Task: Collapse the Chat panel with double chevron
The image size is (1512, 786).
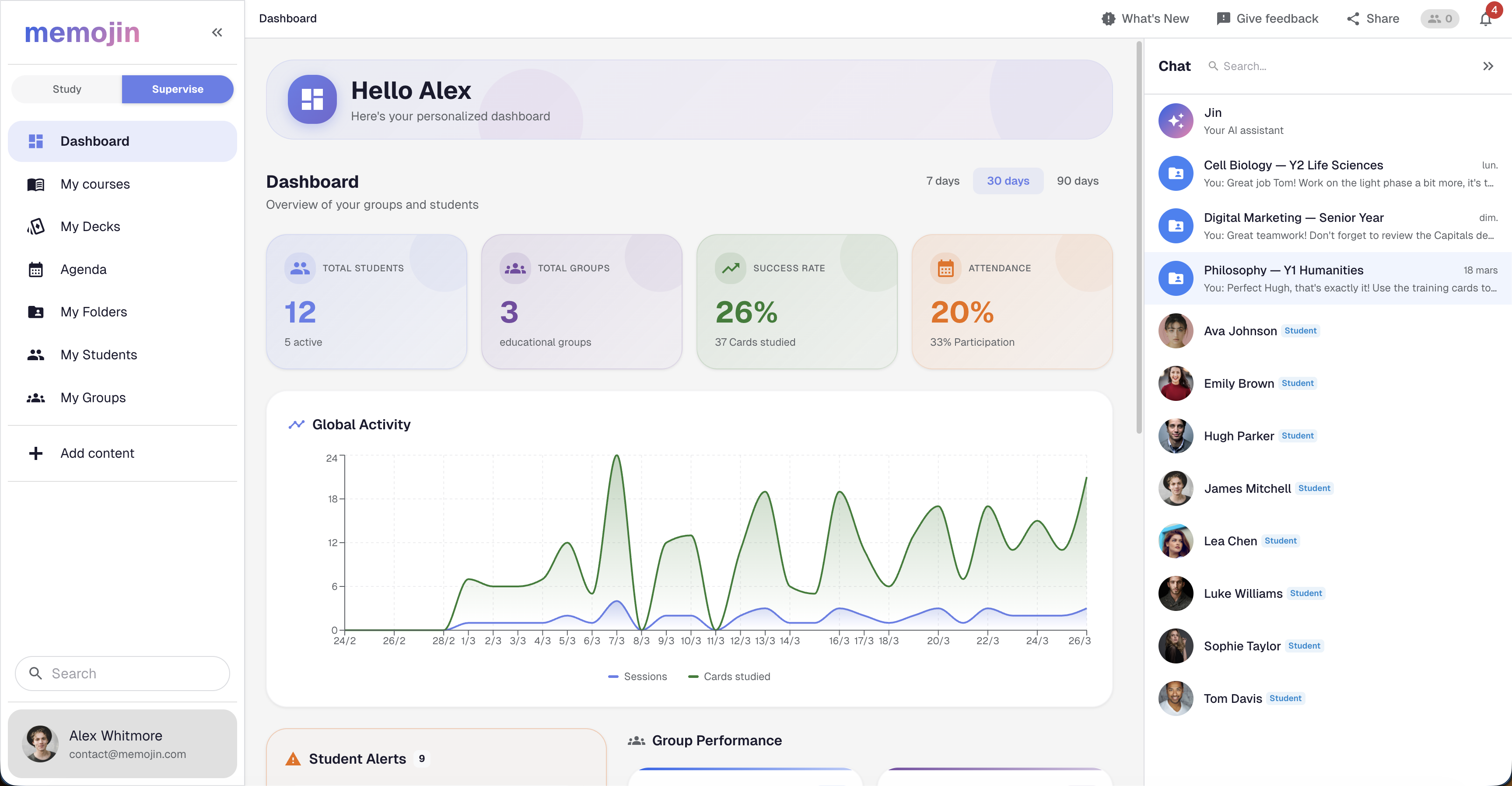Action: (x=1487, y=67)
